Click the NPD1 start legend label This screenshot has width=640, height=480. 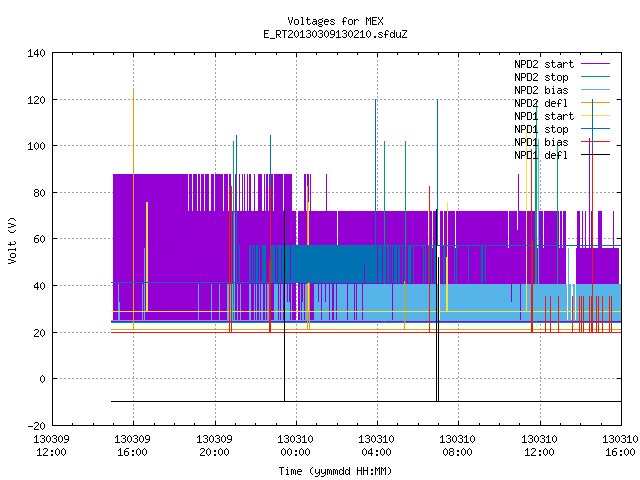[x=544, y=116]
